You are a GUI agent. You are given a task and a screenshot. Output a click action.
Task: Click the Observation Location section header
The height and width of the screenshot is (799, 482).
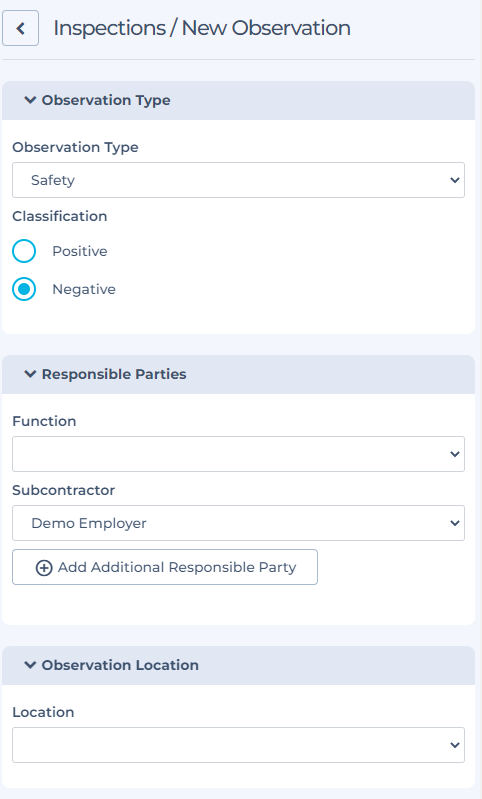pos(238,665)
